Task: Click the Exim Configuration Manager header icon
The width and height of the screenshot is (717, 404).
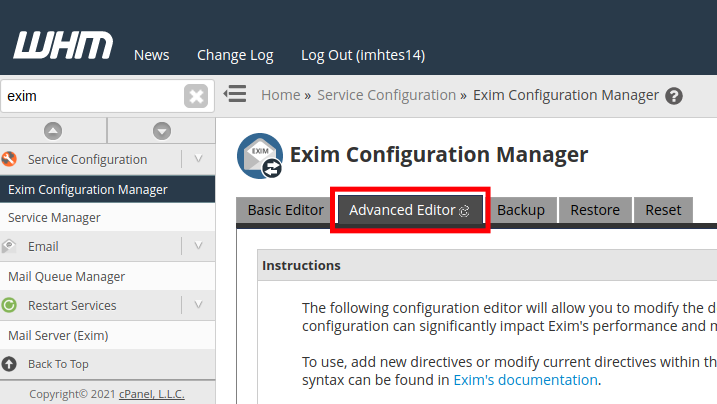Action: pos(259,156)
